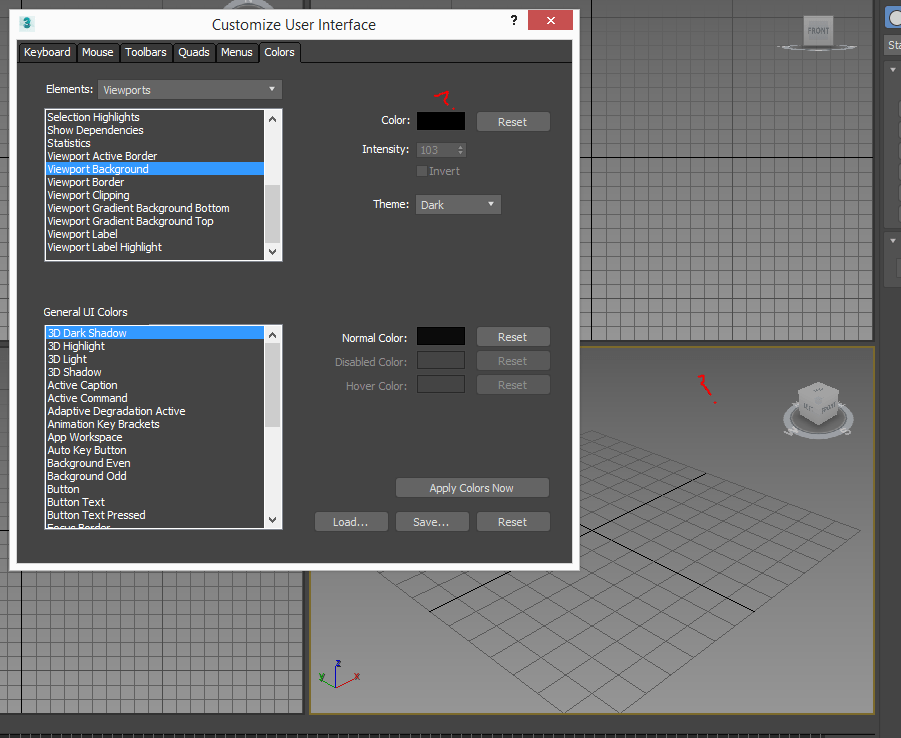The height and width of the screenshot is (738, 901).
Task: Select Viewport Gradient Background Top in list
Action: 130,221
